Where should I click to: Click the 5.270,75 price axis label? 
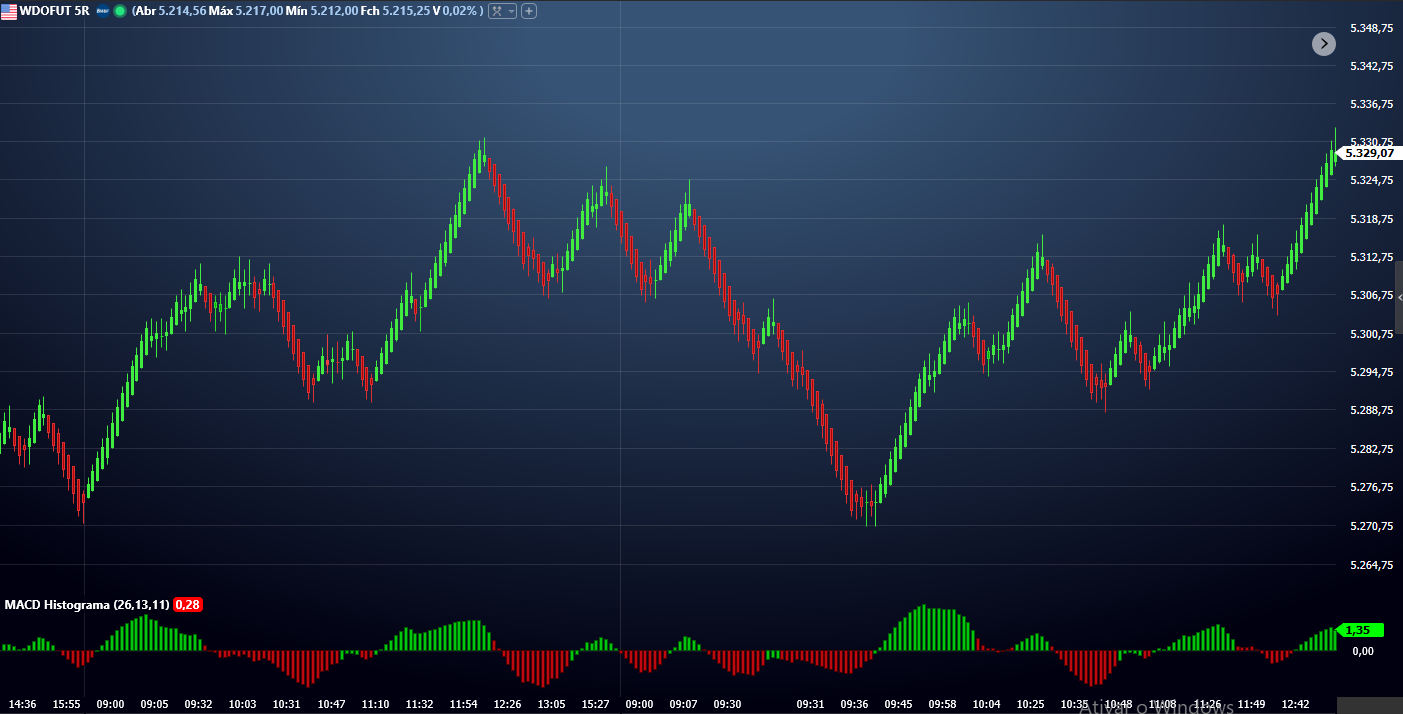click(x=1371, y=526)
